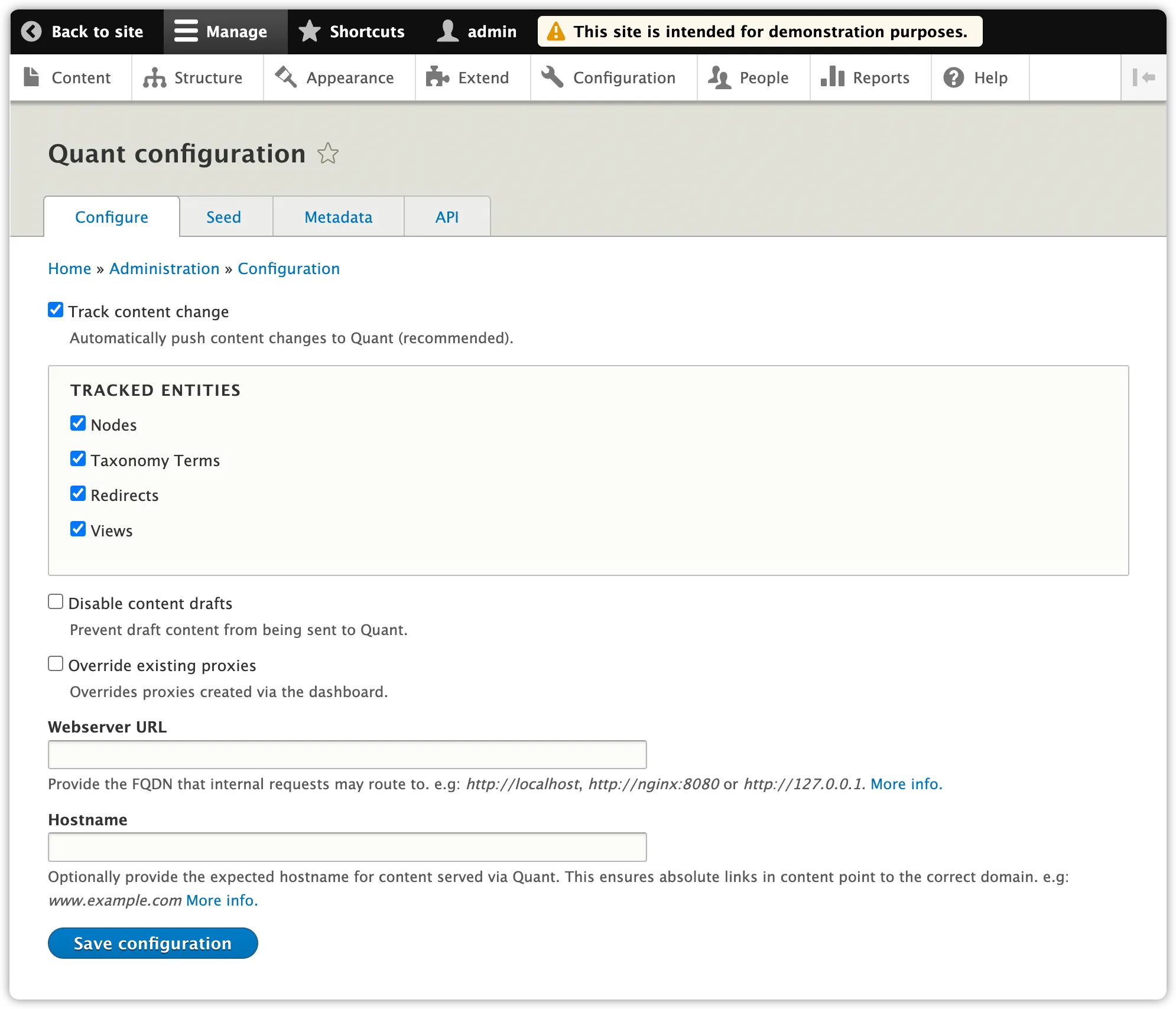Uncheck the Views tracked entity
Screen dimensions: 1176x1009
(78, 529)
